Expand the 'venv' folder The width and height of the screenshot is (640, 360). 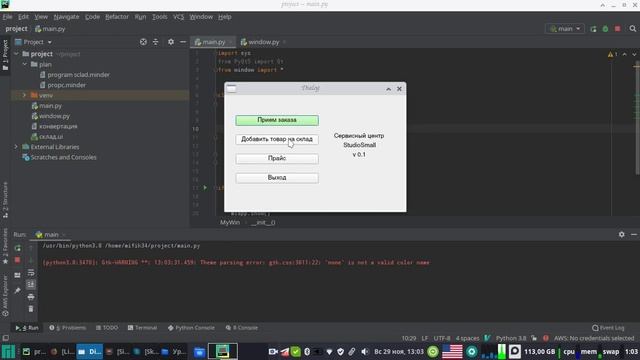24,96
